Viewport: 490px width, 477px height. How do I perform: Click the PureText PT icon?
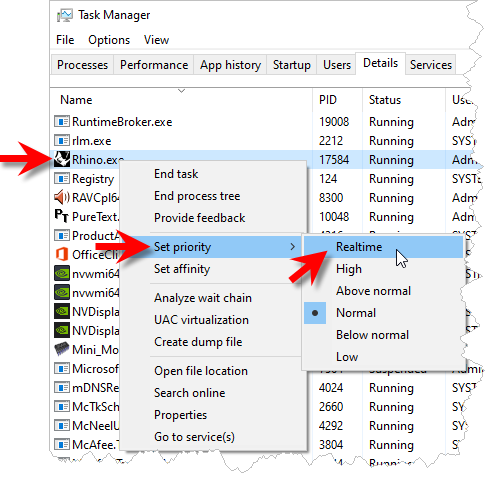coord(62,216)
